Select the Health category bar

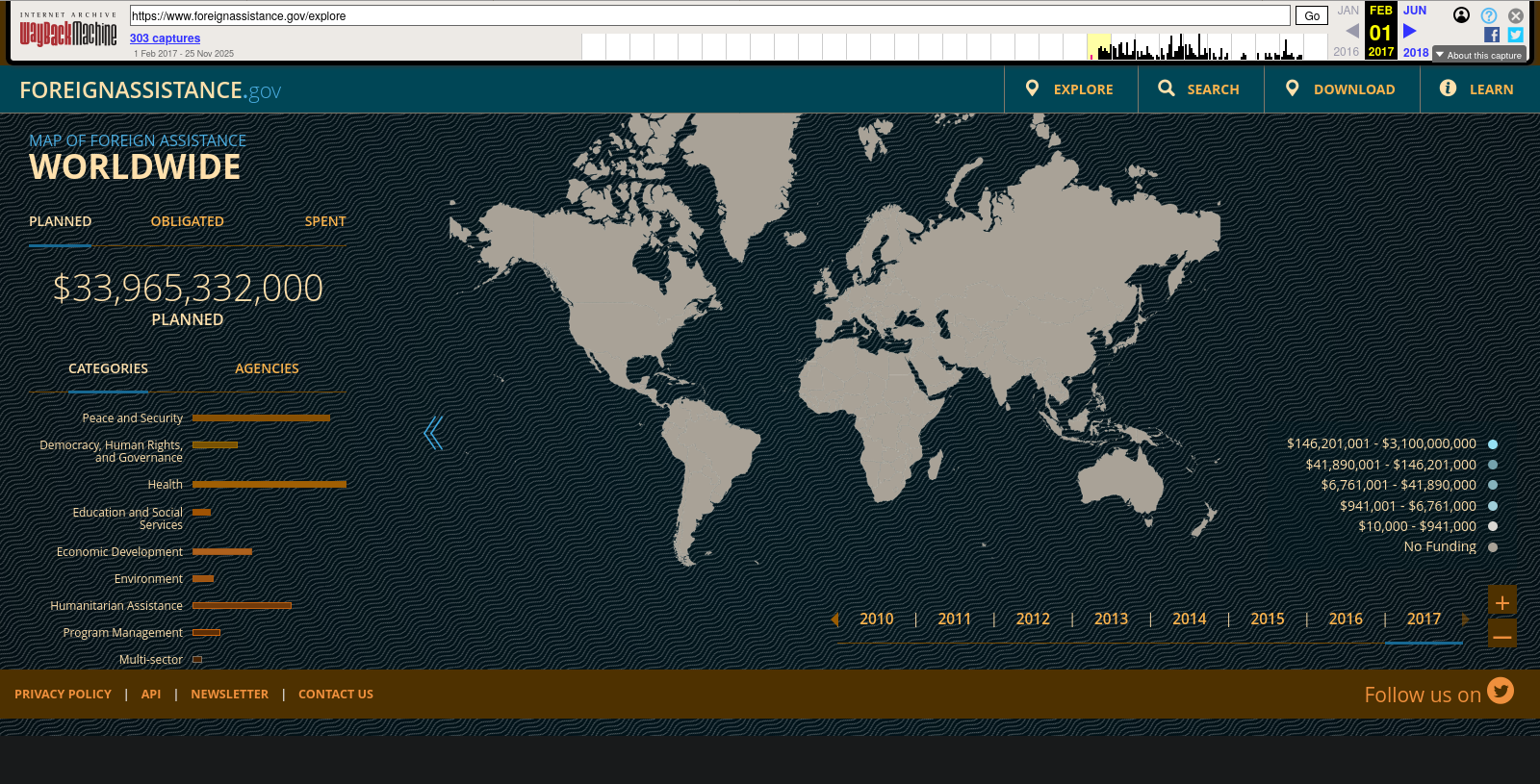[x=269, y=484]
